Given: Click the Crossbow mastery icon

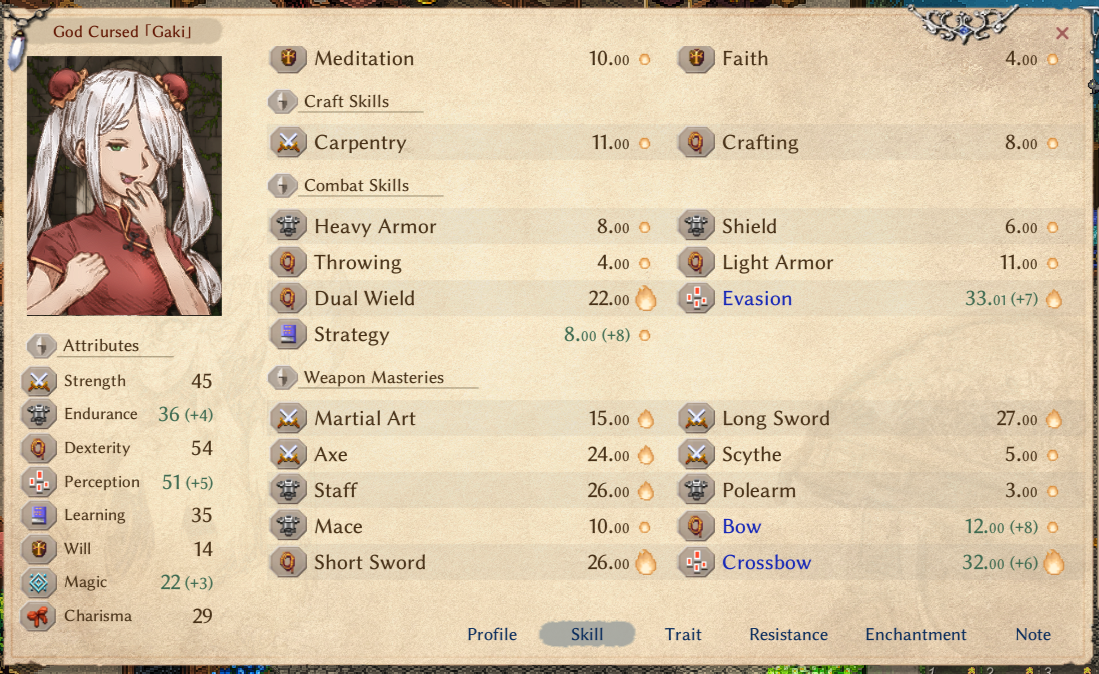Looking at the screenshot, I should 696,563.
